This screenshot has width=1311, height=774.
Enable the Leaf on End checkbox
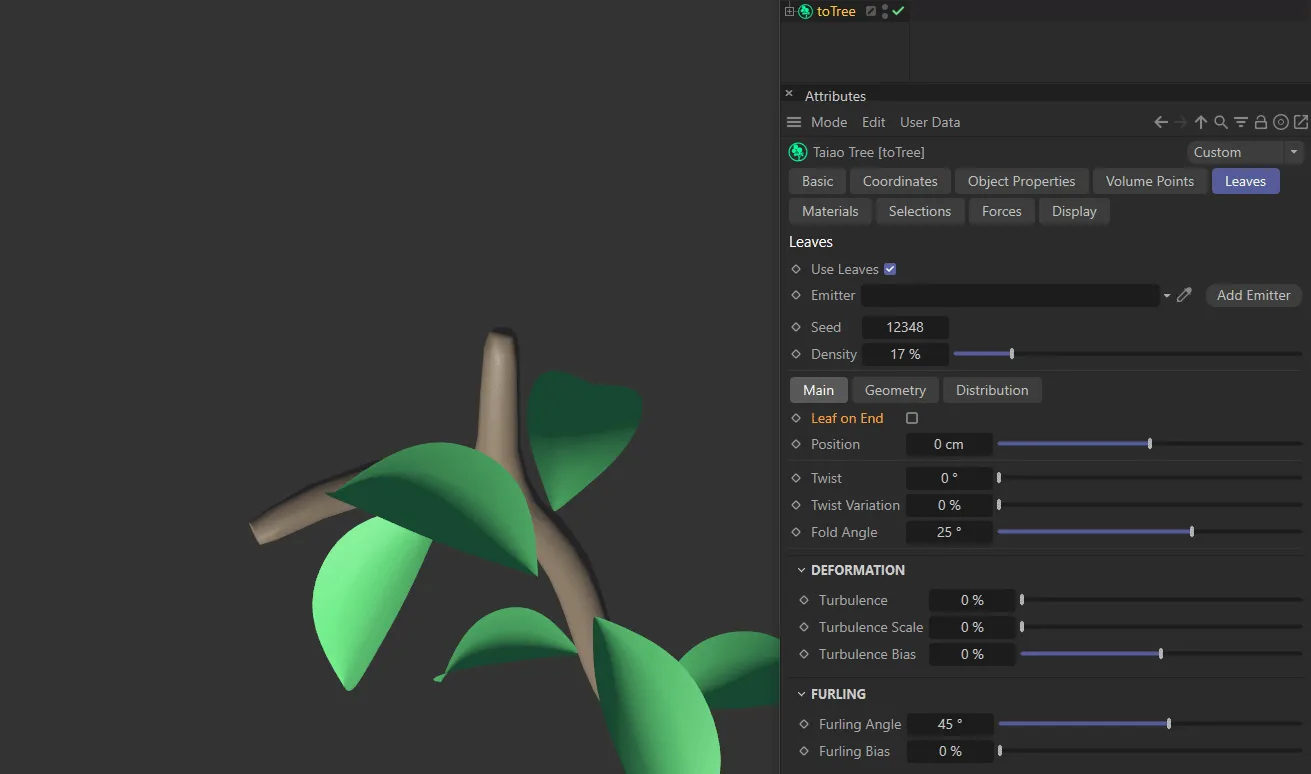[x=911, y=418]
